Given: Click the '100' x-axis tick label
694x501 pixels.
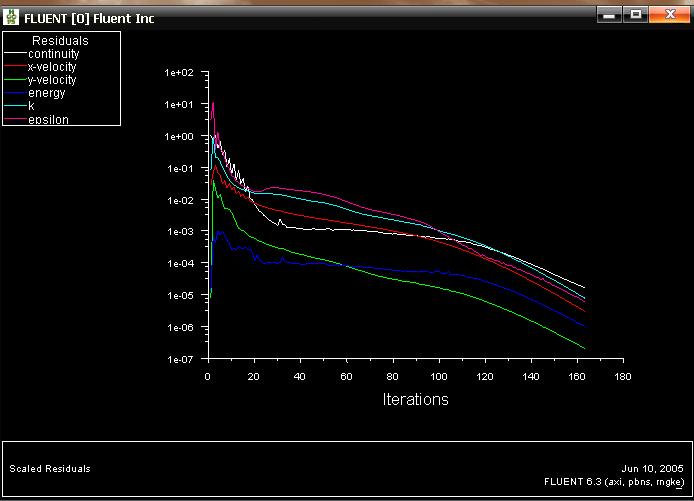Looking at the screenshot, I should 439,377.
